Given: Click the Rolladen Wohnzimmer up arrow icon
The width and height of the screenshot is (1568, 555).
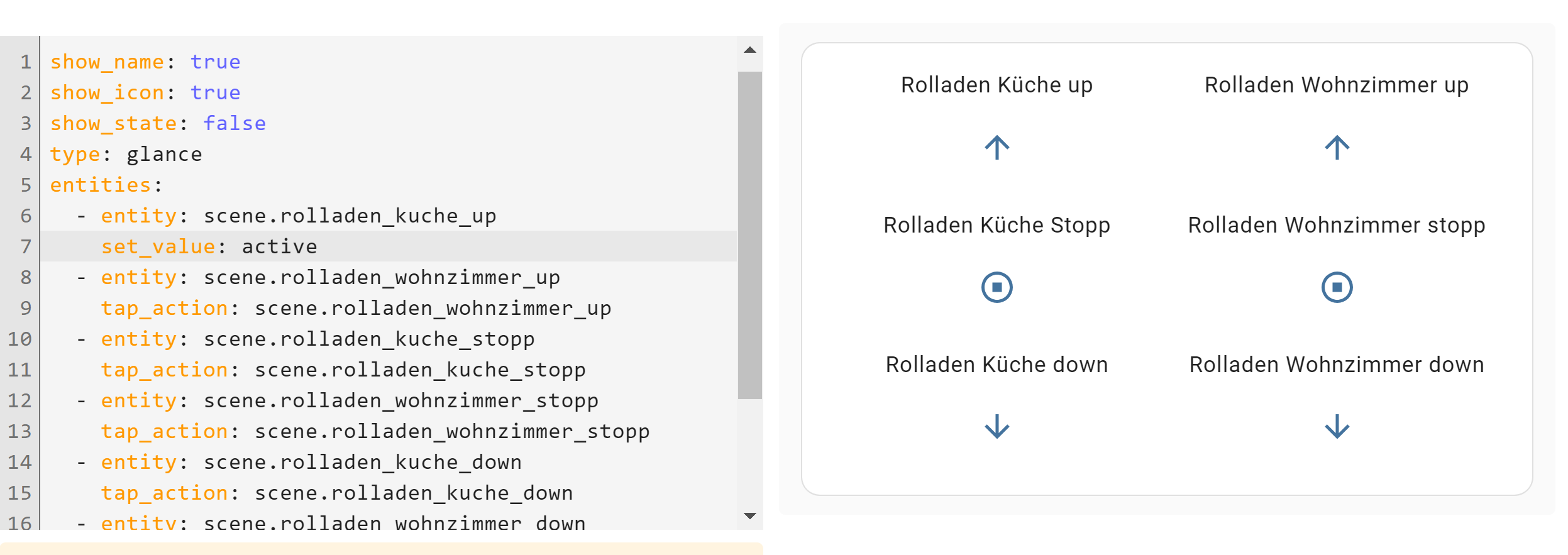Looking at the screenshot, I should click(1337, 148).
